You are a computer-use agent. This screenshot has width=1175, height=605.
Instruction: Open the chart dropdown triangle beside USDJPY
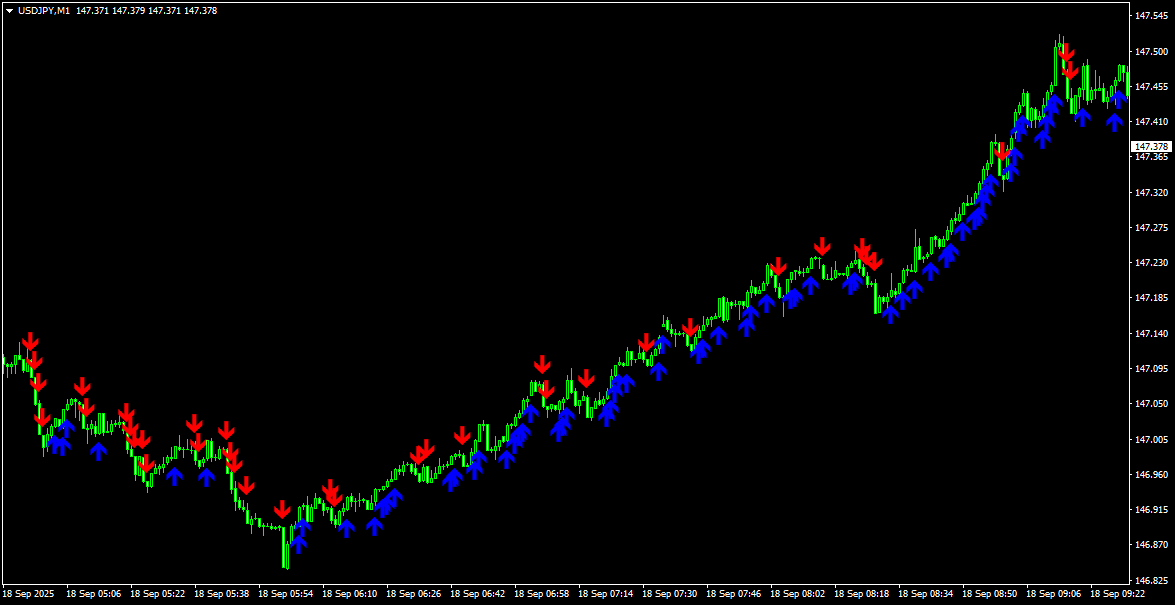pos(10,11)
